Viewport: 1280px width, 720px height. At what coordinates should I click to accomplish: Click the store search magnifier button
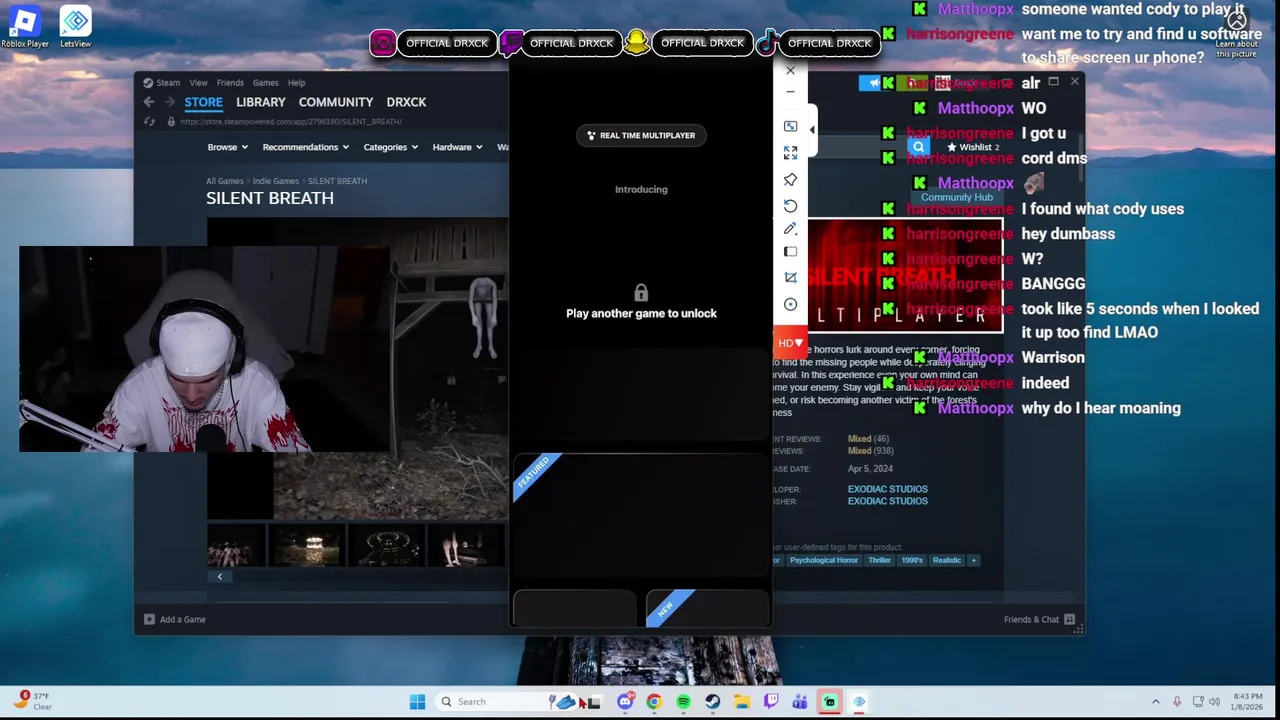pos(918,147)
